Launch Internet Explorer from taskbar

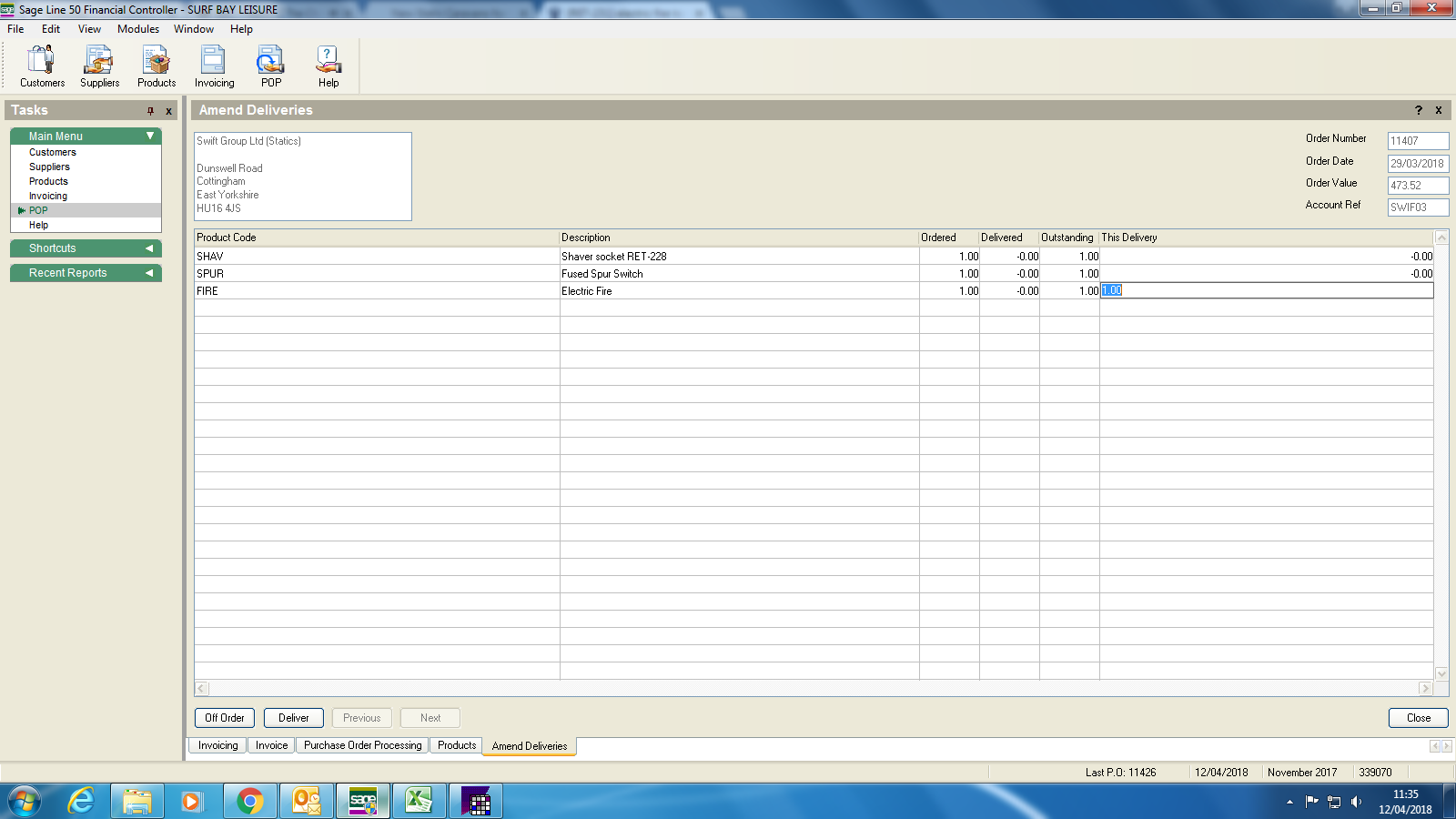point(81,801)
